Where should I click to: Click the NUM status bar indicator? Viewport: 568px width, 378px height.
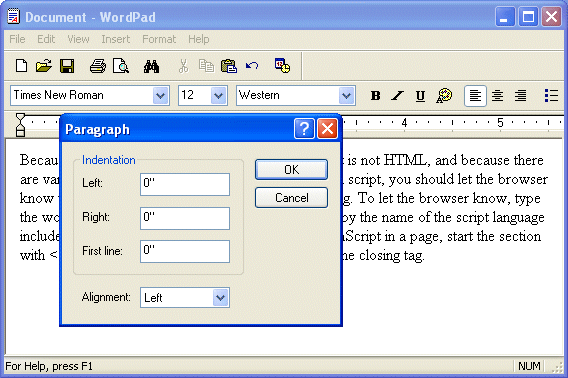point(529,366)
